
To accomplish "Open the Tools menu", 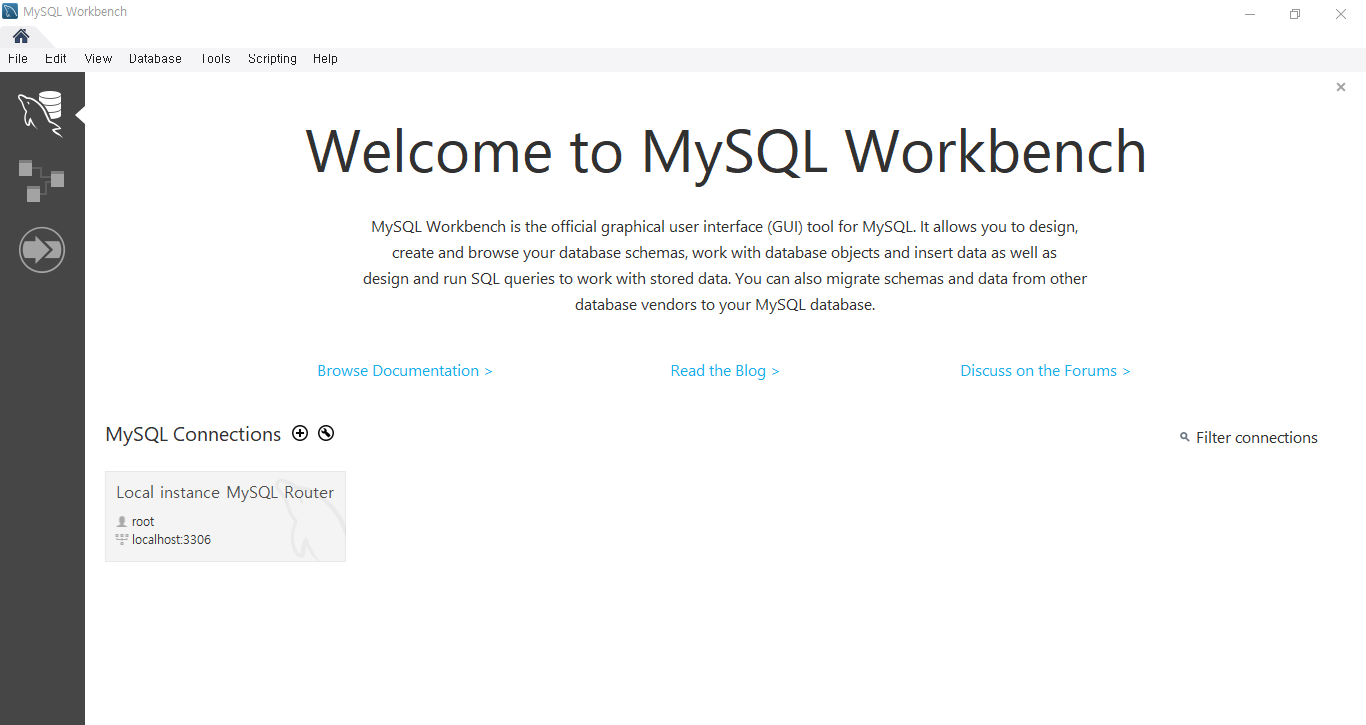I will (x=215, y=59).
